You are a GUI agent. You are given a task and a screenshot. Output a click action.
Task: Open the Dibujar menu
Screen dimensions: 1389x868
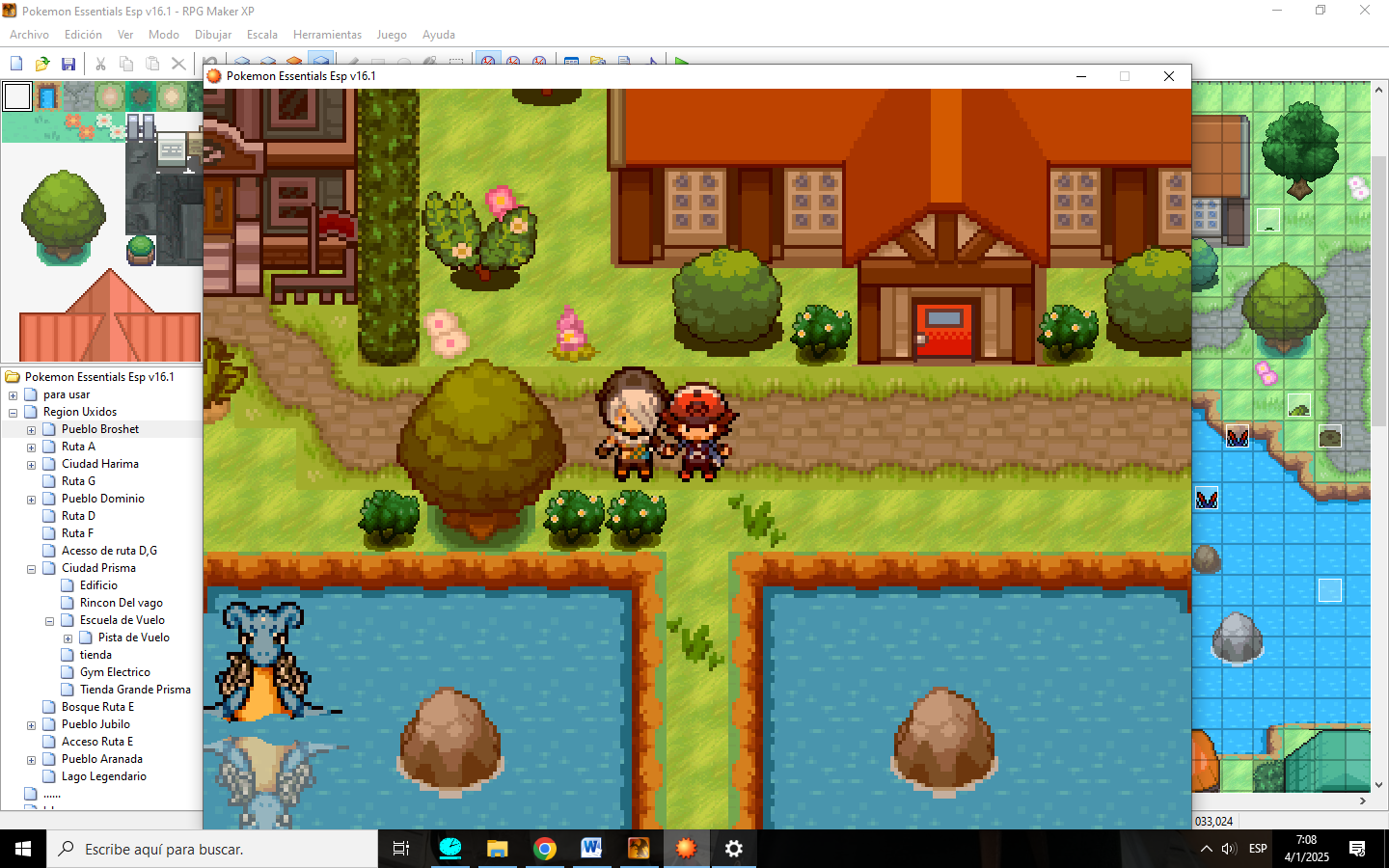212,35
